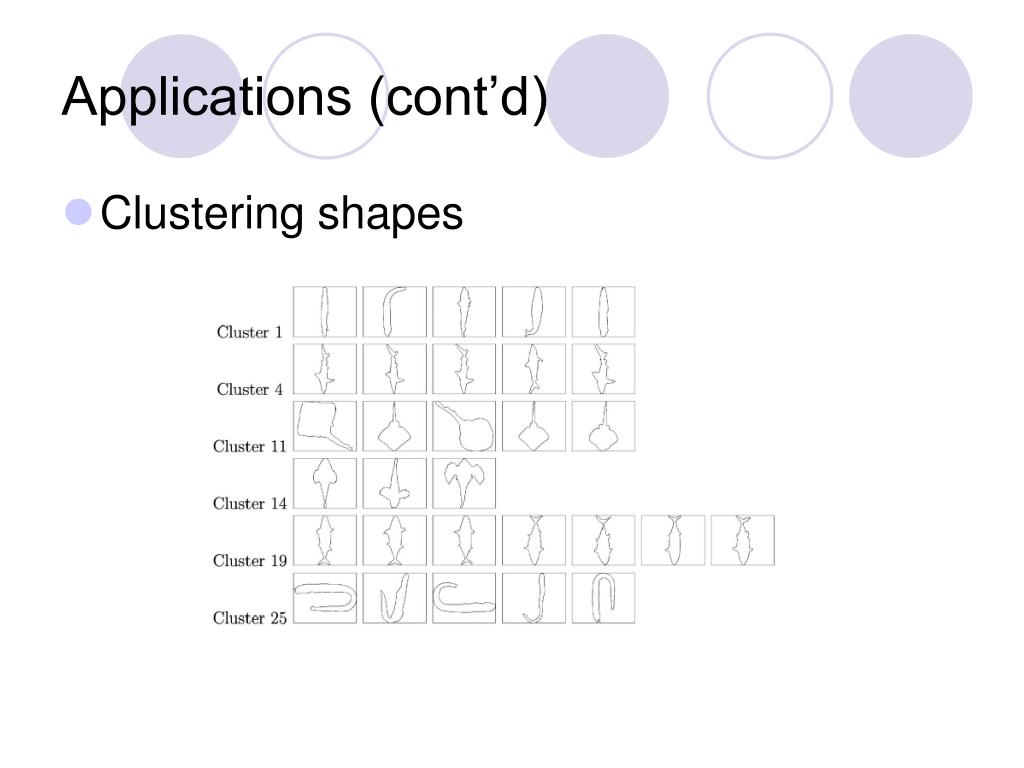
Task: Select the first fish thumbnail in Cluster 19 row
Action: [x=325, y=540]
